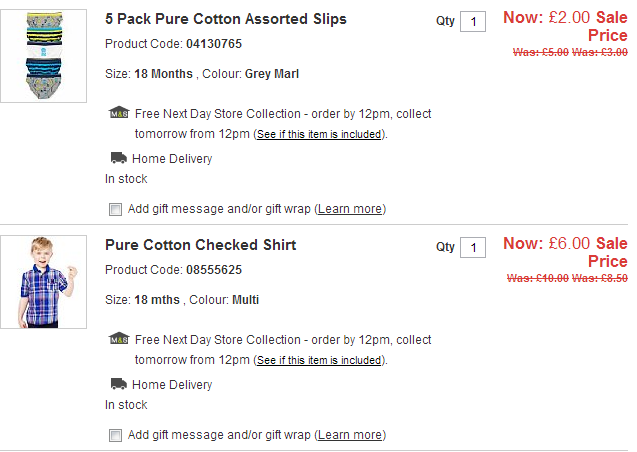Click 'See if this item is included' for Slips
Screen dimensions: 637x452
click(x=319, y=134)
